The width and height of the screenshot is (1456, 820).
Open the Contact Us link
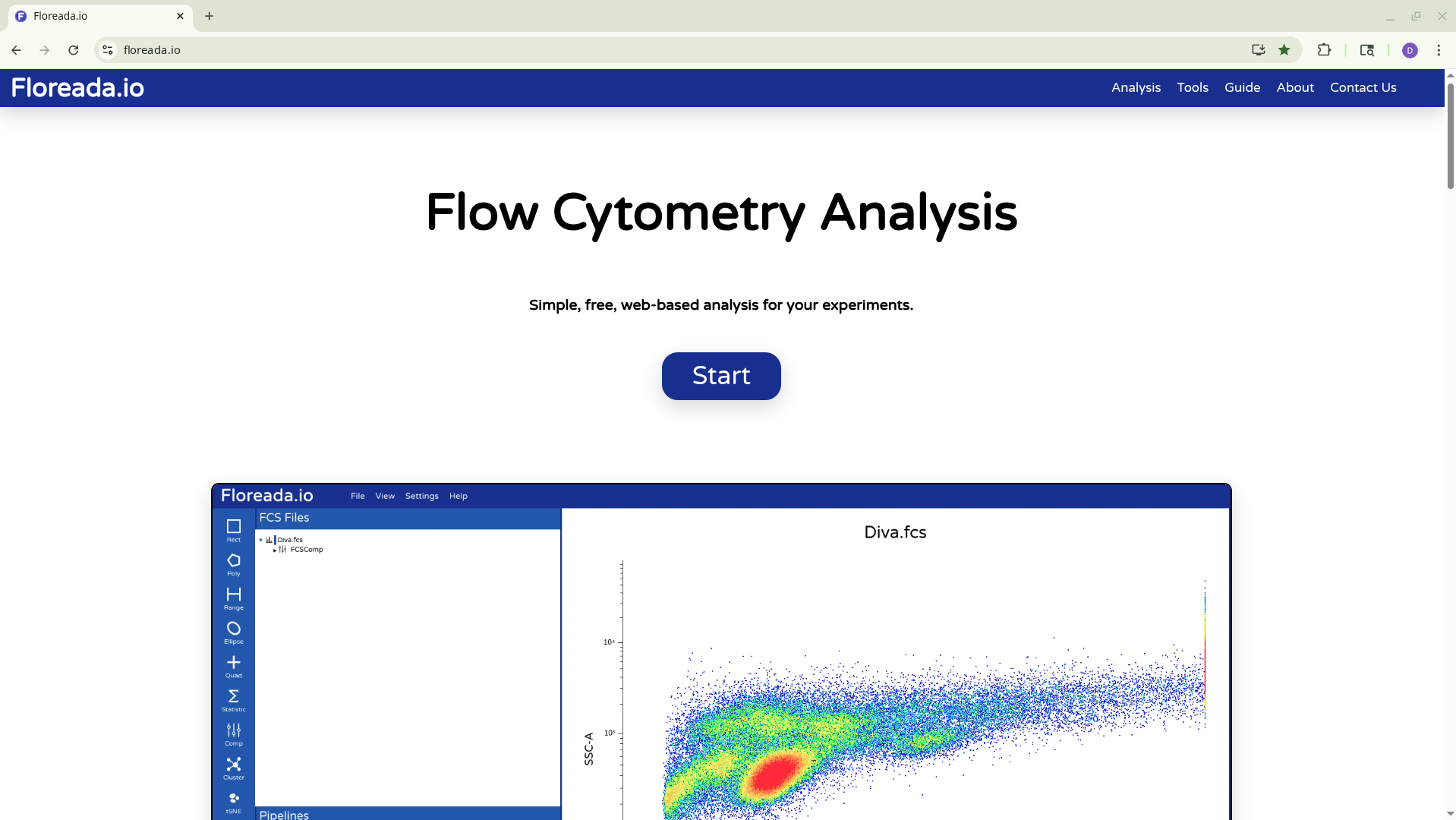coord(1363,87)
